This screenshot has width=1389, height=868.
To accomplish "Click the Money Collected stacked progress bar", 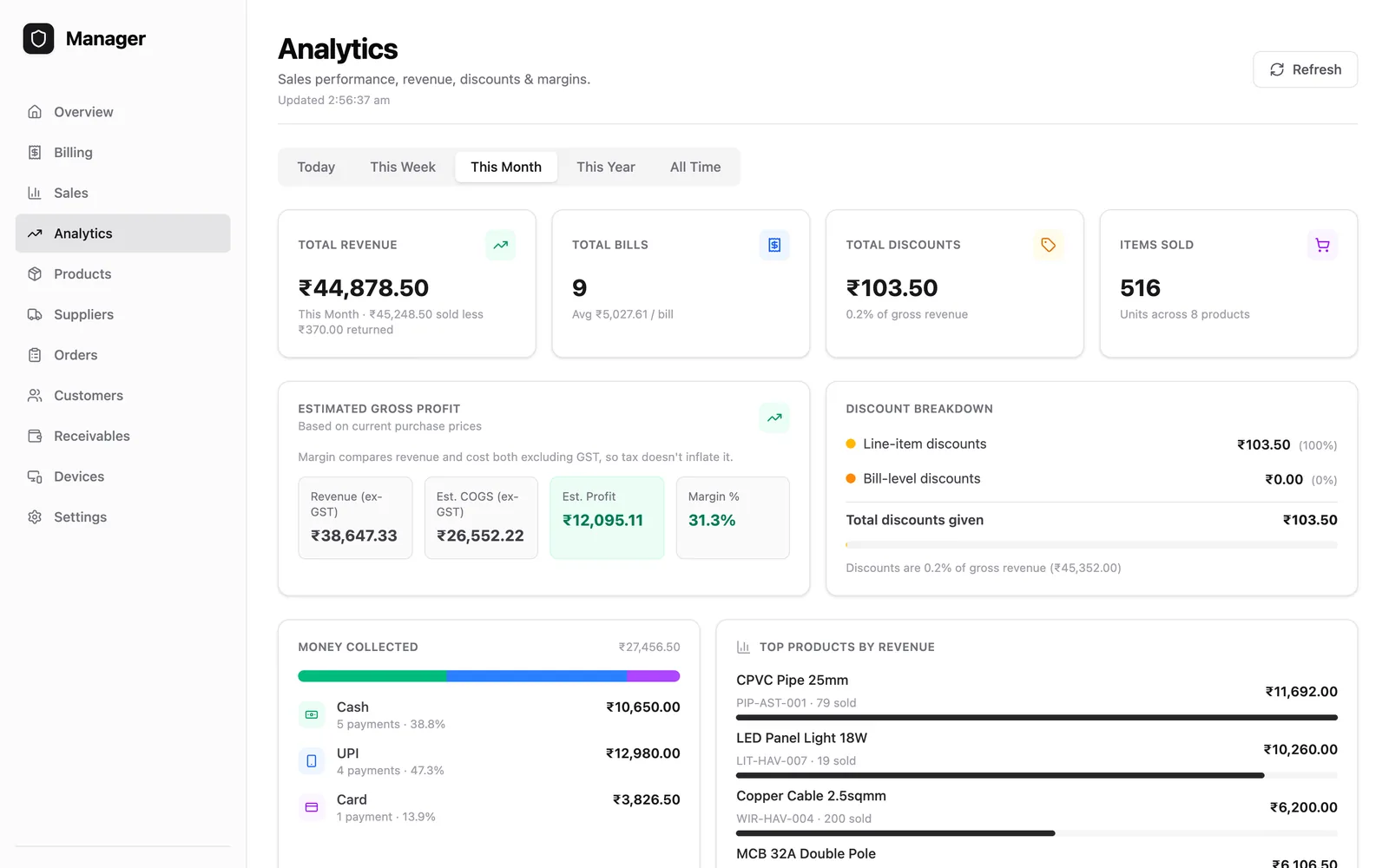I will pos(489,676).
